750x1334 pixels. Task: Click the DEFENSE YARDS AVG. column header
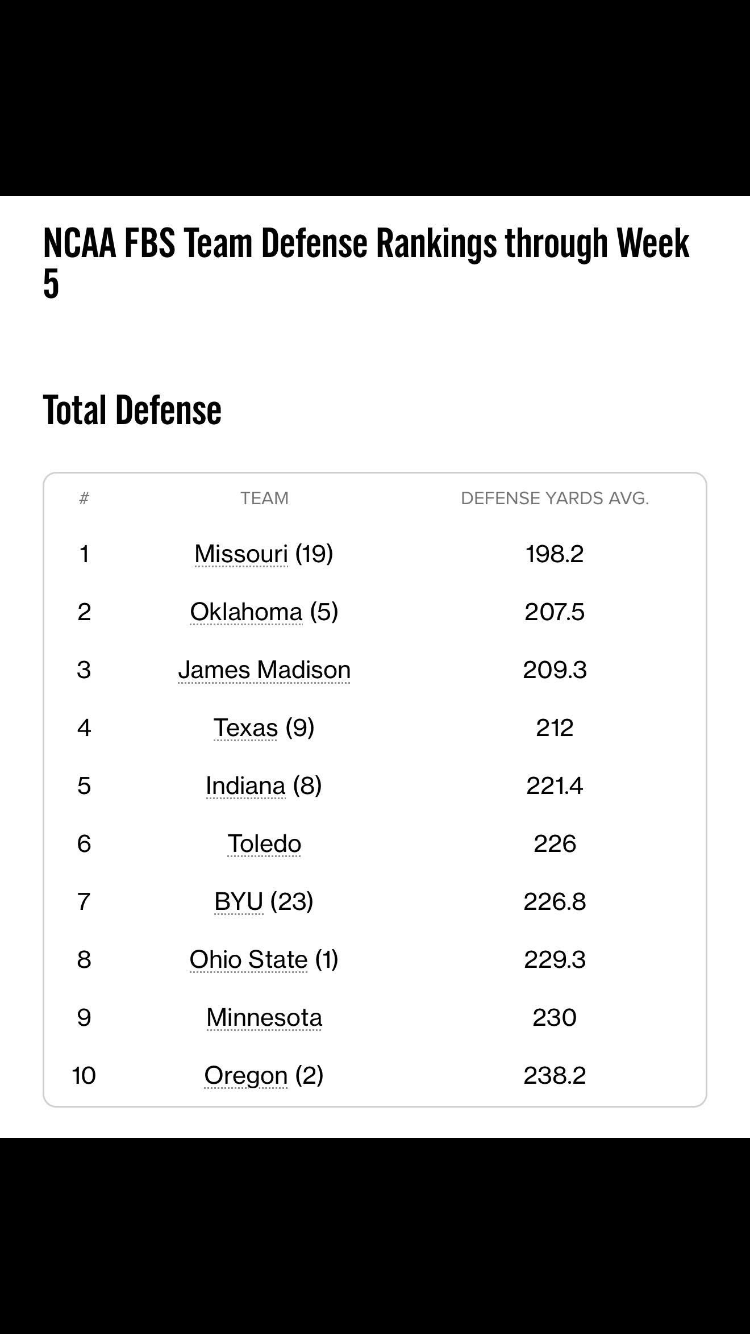554,498
